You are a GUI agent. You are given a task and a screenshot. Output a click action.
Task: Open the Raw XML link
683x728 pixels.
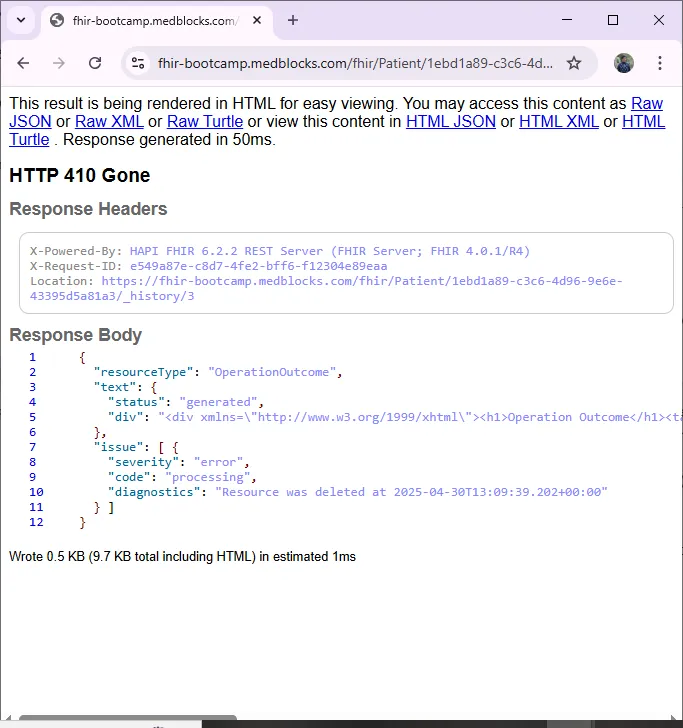click(x=108, y=121)
